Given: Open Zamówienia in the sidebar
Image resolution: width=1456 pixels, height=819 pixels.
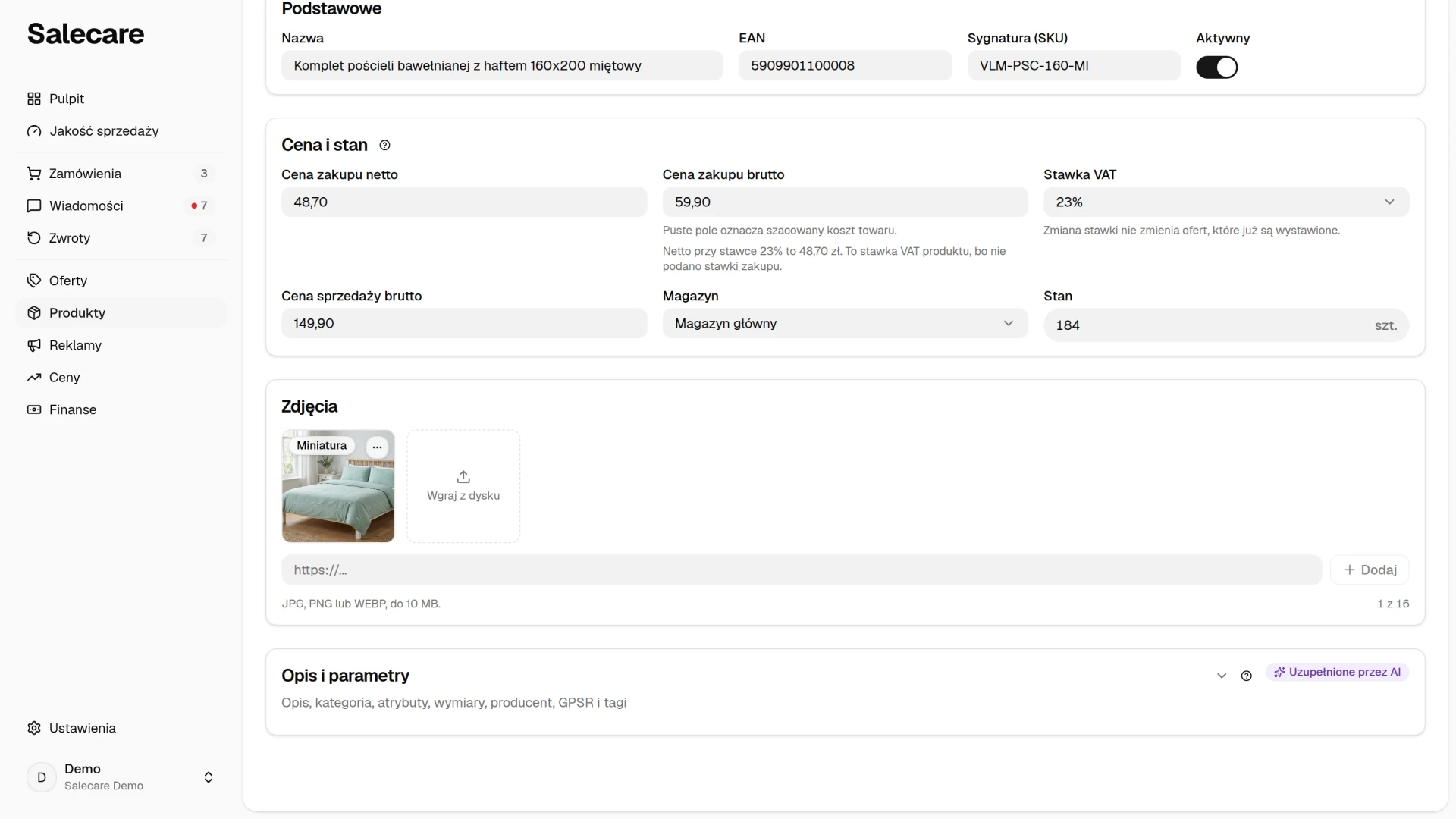Looking at the screenshot, I should click(x=121, y=174).
